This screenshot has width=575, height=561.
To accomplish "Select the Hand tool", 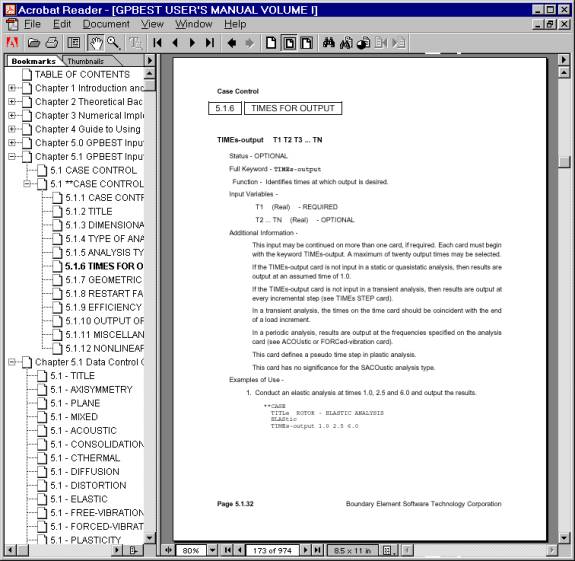I will [96, 43].
